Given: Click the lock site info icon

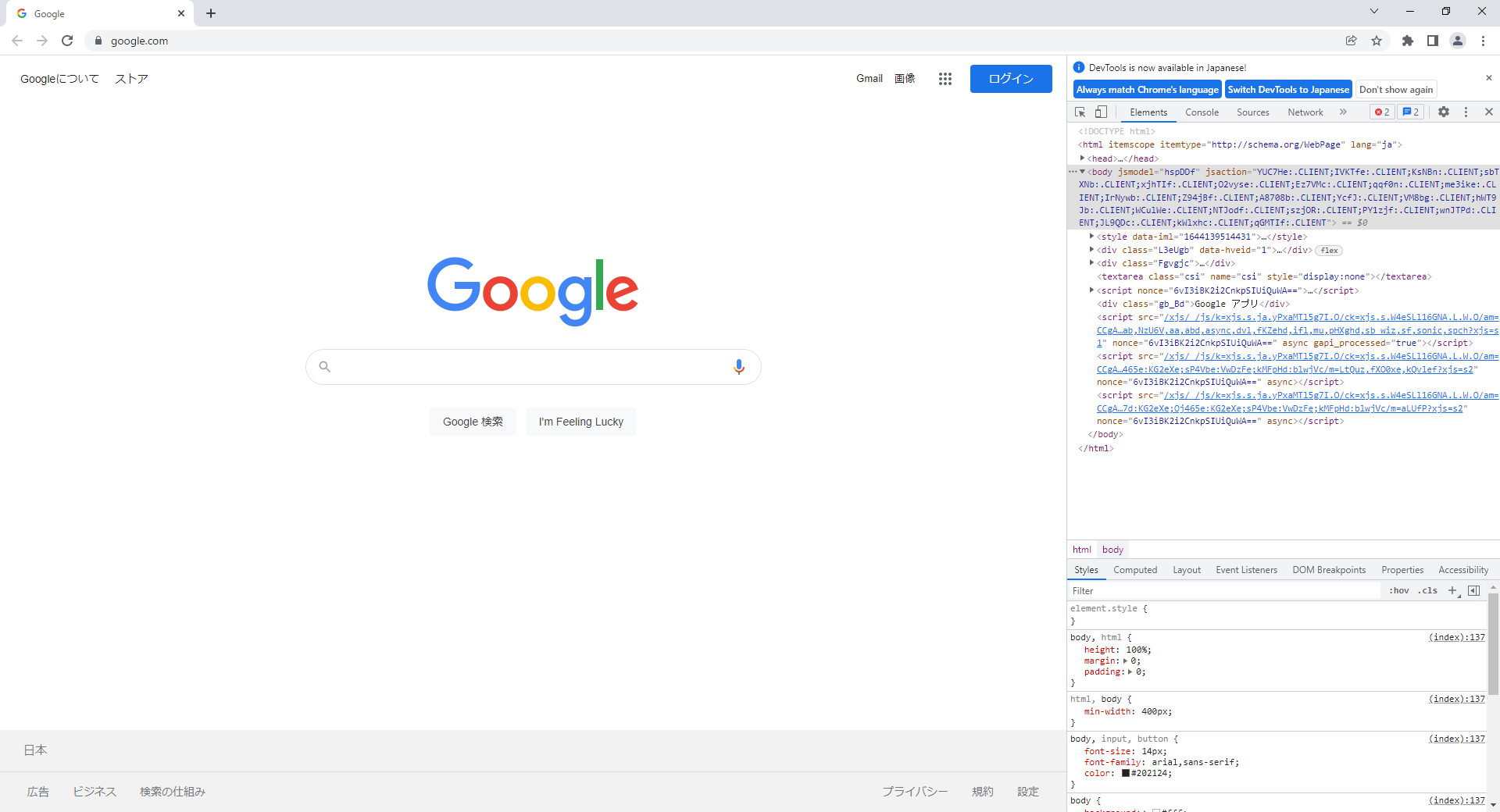Looking at the screenshot, I should [98, 41].
